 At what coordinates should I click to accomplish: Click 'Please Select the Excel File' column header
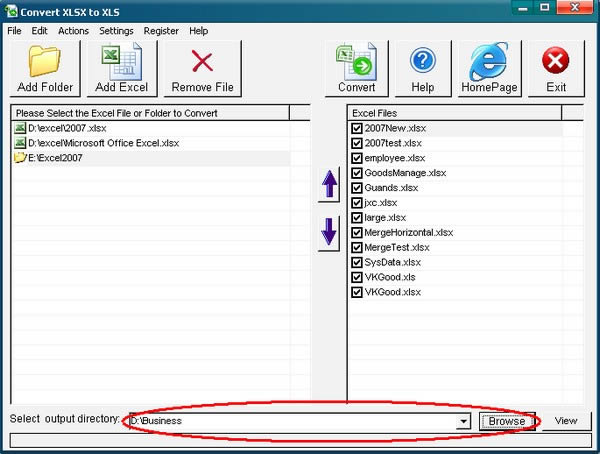point(151,113)
